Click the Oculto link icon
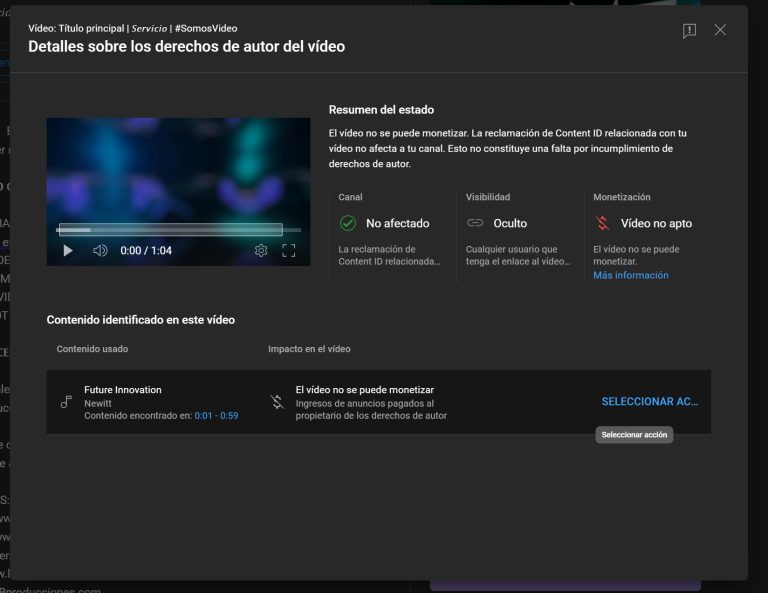This screenshot has height=593, width=768. click(475, 223)
